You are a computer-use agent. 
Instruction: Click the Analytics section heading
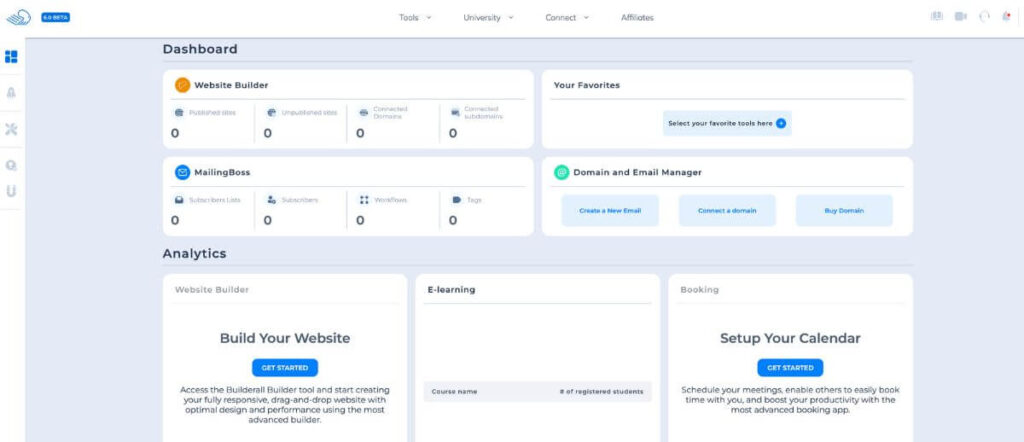click(x=195, y=254)
